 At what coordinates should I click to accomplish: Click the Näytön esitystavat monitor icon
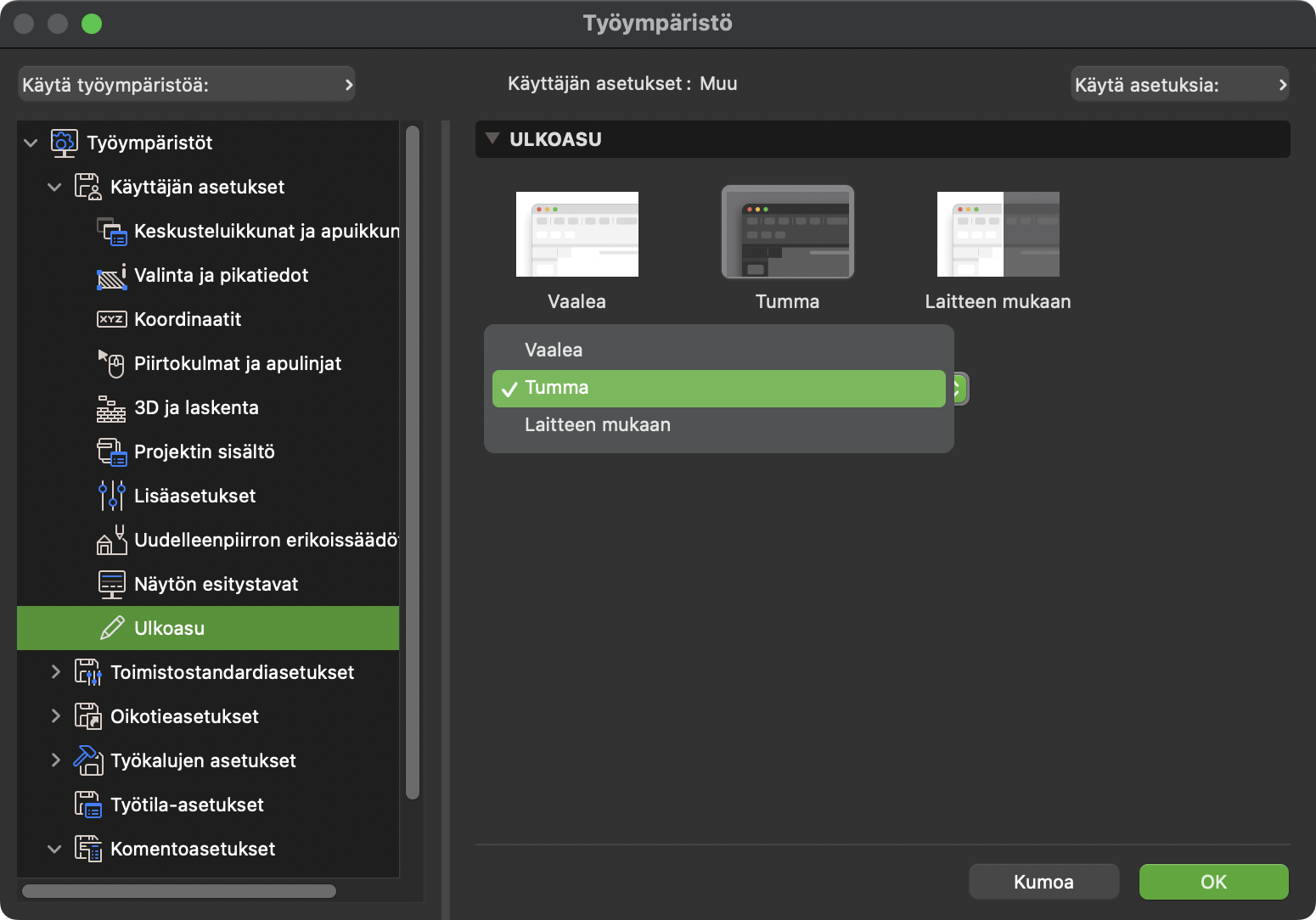tap(111, 584)
